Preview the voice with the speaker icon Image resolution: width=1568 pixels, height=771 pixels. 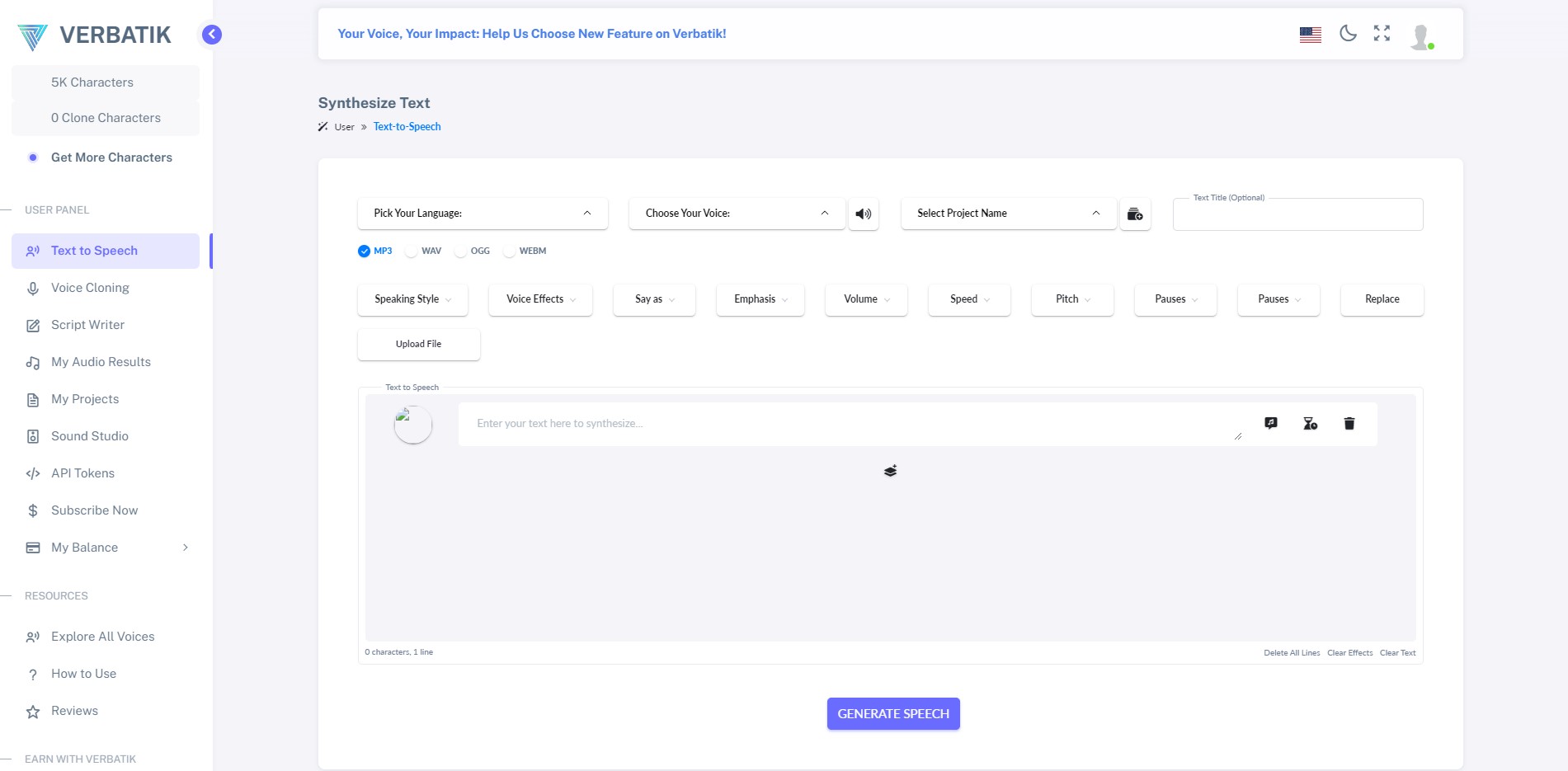tap(863, 214)
